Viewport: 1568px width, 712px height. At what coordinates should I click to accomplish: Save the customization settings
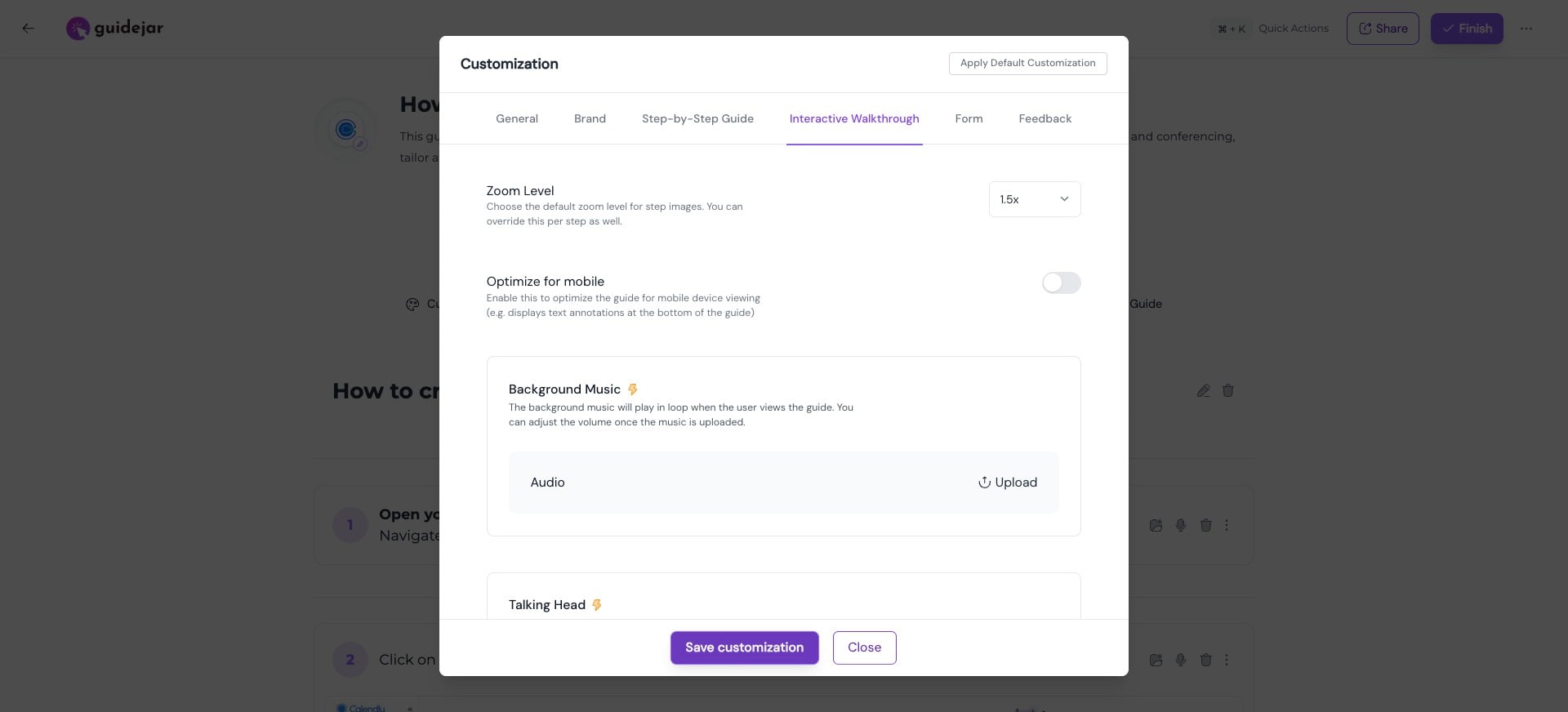tap(743, 647)
